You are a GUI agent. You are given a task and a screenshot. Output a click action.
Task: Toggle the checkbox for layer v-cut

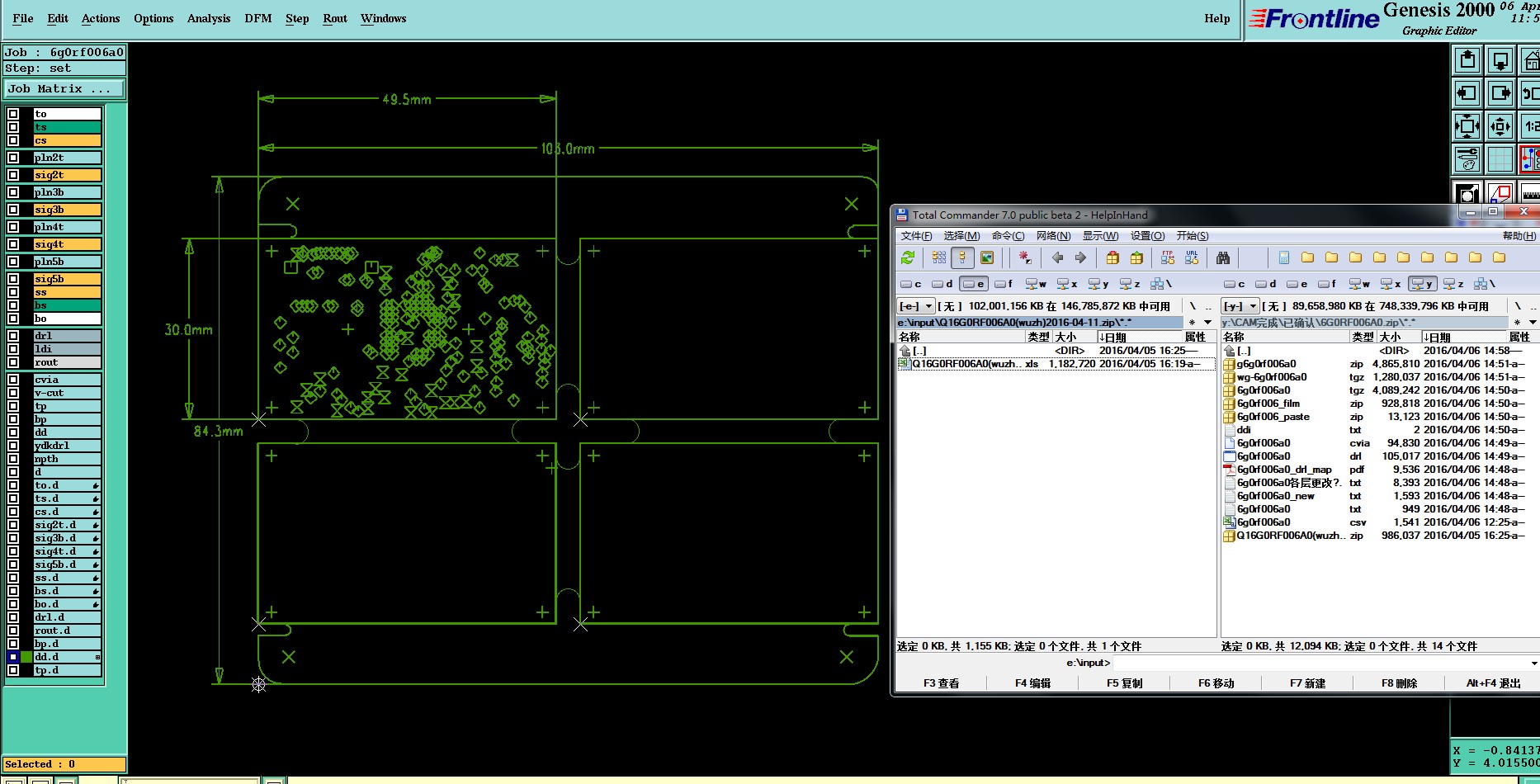pyautogui.click(x=13, y=393)
